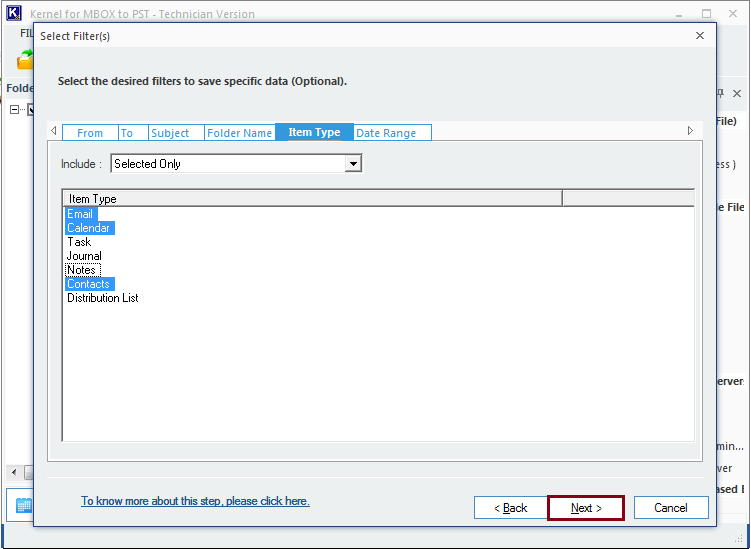The width and height of the screenshot is (751, 549).
Task: Click the Item Type column header
Action: pos(312,198)
